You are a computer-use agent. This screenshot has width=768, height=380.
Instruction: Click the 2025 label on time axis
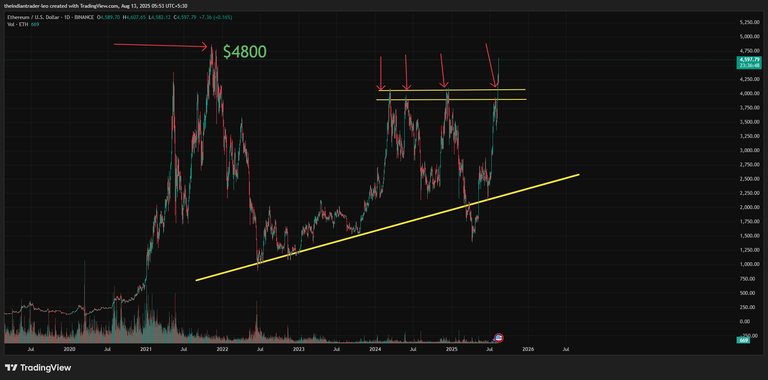pos(452,350)
